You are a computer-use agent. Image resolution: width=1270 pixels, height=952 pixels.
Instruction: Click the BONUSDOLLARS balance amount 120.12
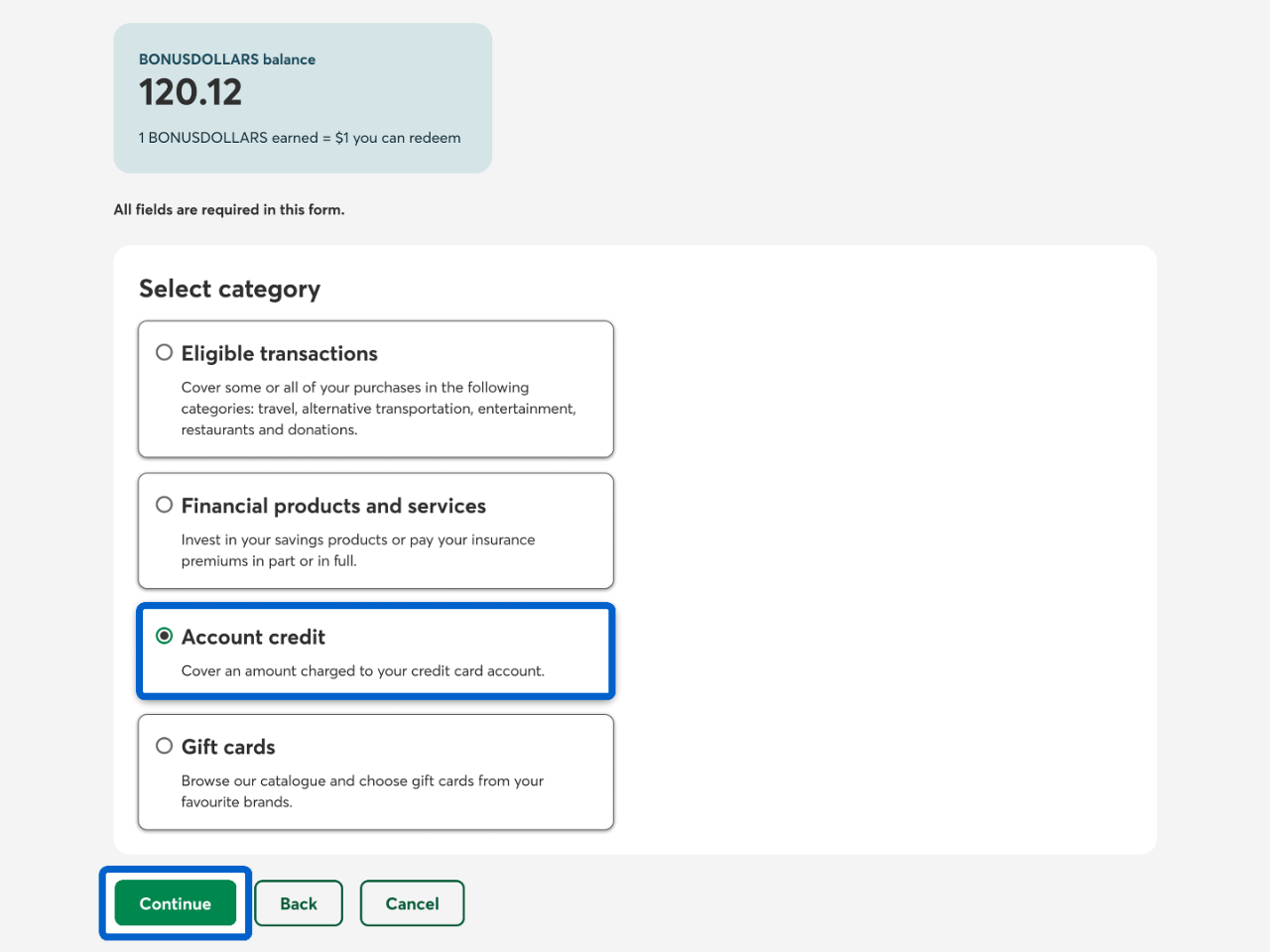pyautogui.click(x=190, y=92)
